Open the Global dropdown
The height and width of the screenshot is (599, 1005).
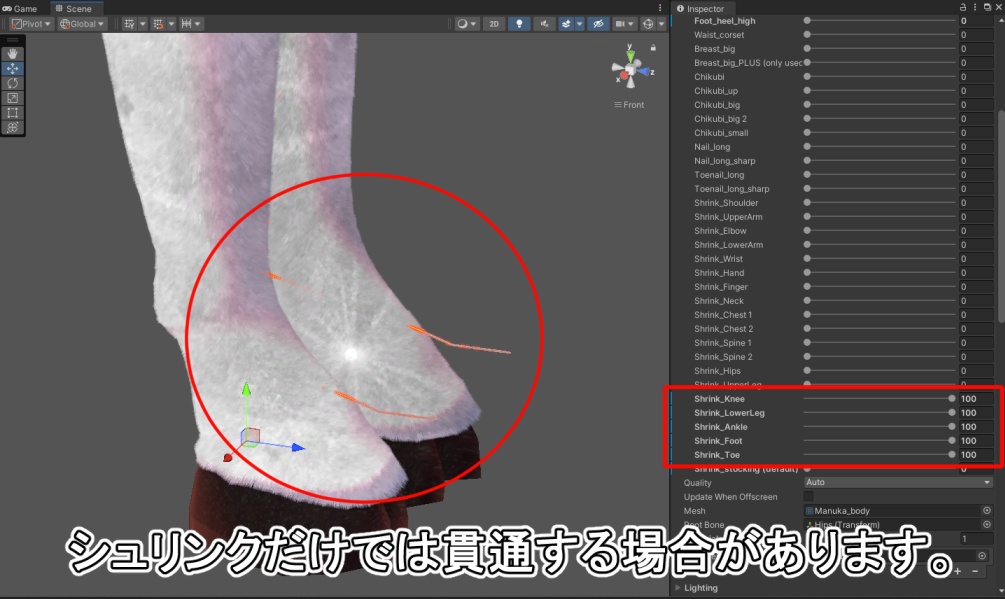(x=81, y=24)
